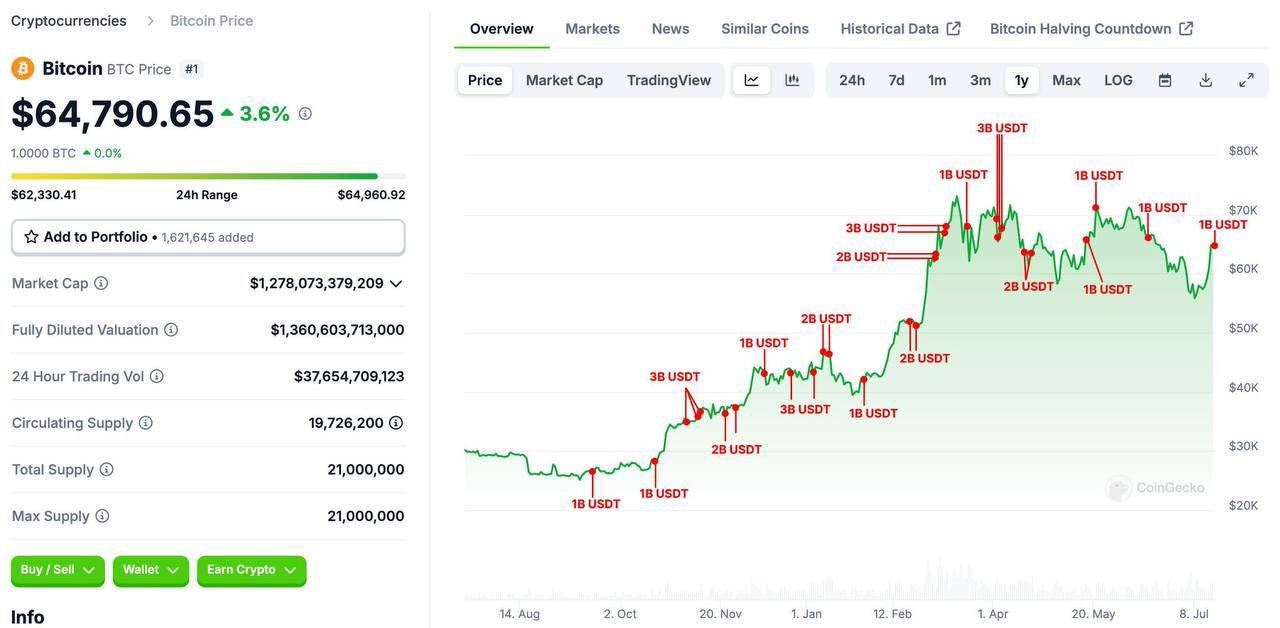Click info icon next to 24 Hour Trading Vol
1280x628 pixels.
click(157, 376)
